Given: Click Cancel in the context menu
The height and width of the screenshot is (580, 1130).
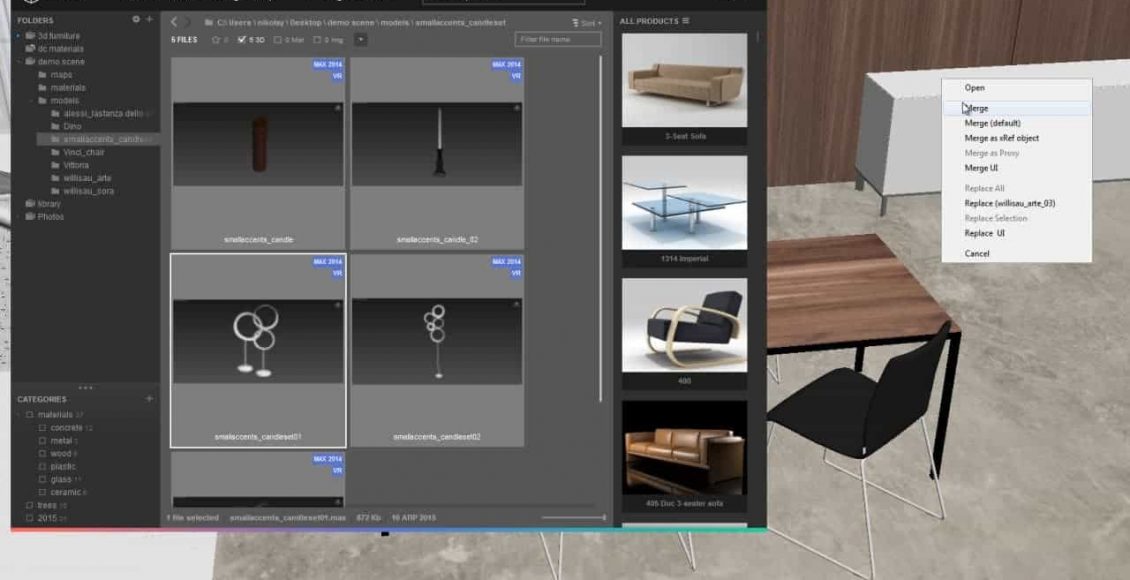Looking at the screenshot, I should click(977, 254).
